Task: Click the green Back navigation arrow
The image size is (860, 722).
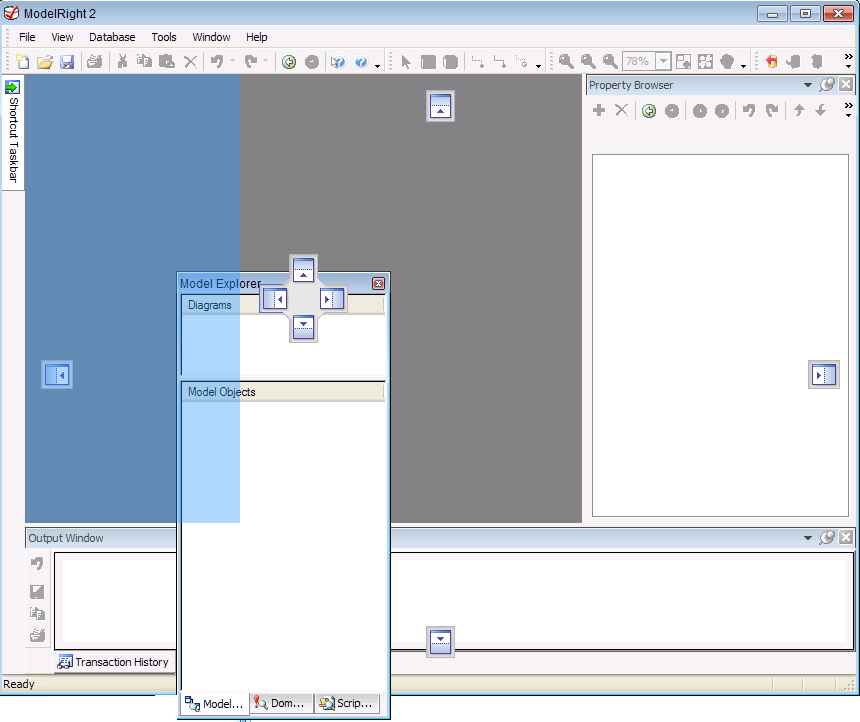Action: (x=289, y=61)
